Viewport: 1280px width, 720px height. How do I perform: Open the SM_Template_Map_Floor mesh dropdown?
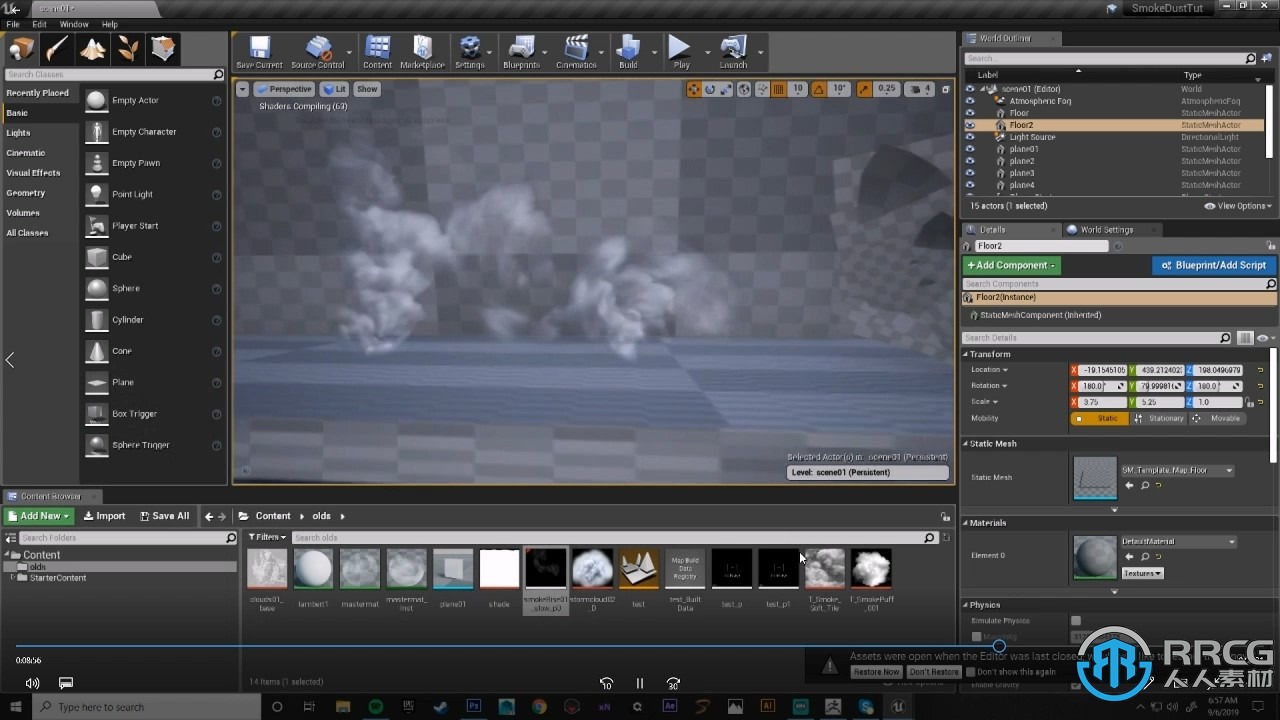pos(1177,470)
